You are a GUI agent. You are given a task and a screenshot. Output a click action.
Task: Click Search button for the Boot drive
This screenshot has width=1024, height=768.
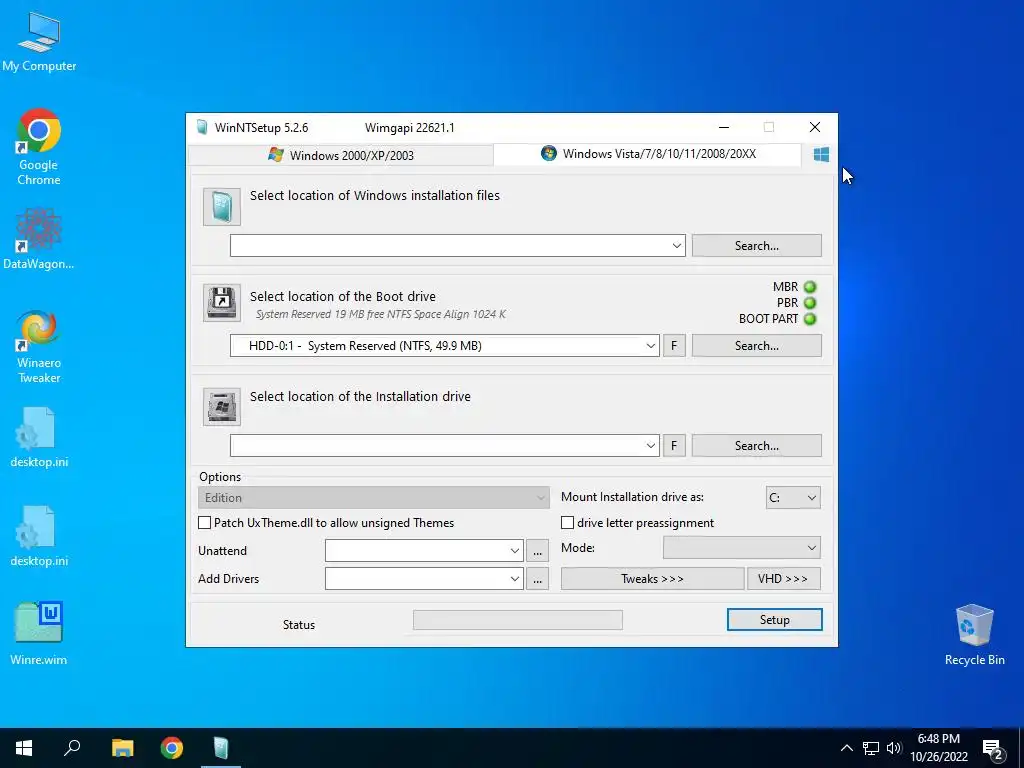pyautogui.click(x=757, y=346)
